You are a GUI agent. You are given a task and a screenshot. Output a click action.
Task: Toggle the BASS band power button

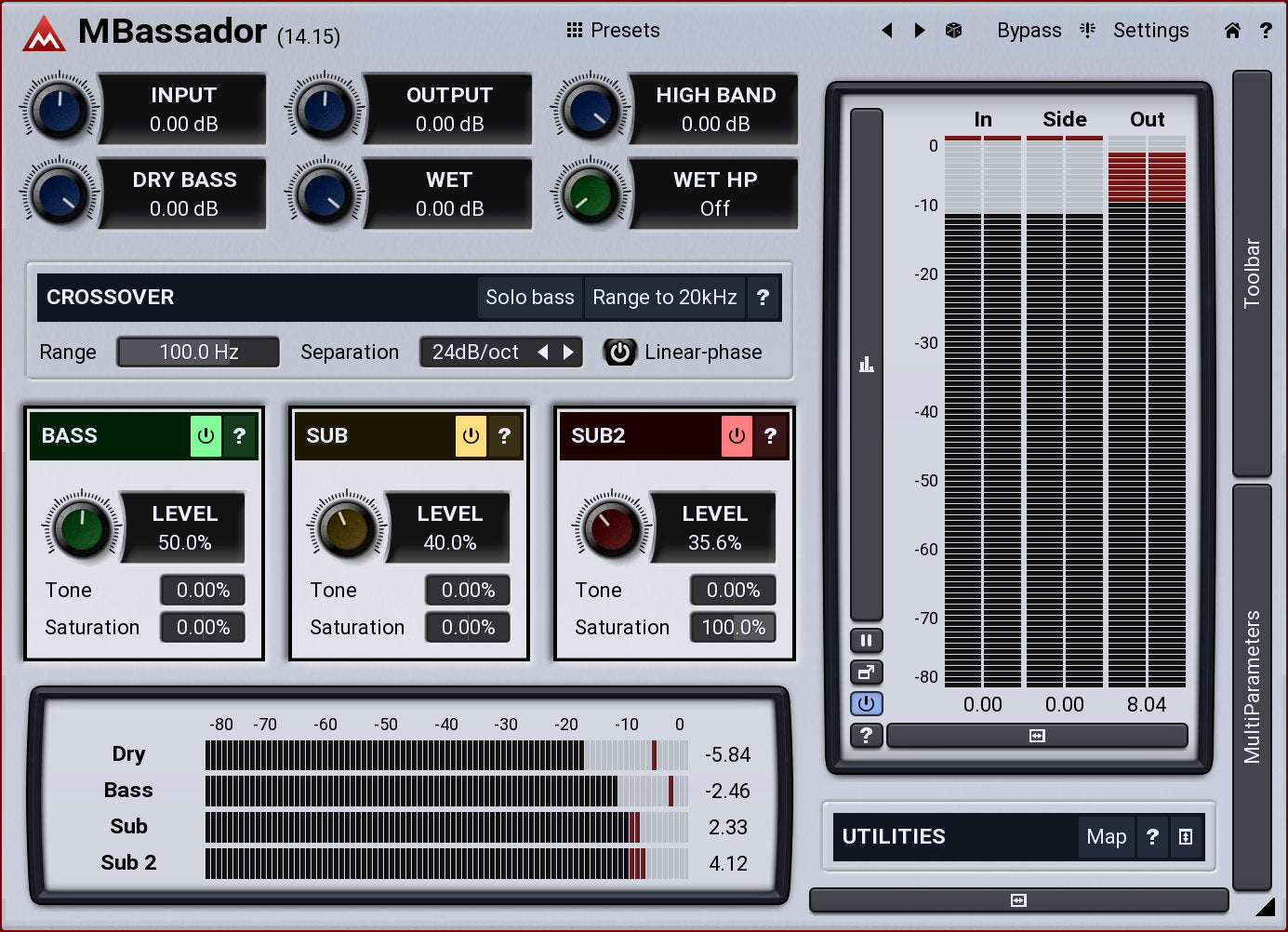(206, 435)
